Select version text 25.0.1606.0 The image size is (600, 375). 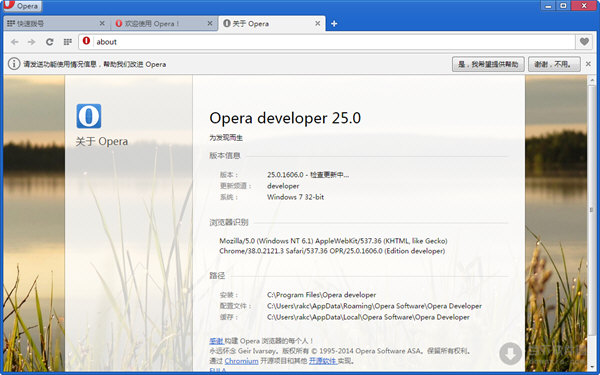(285, 175)
